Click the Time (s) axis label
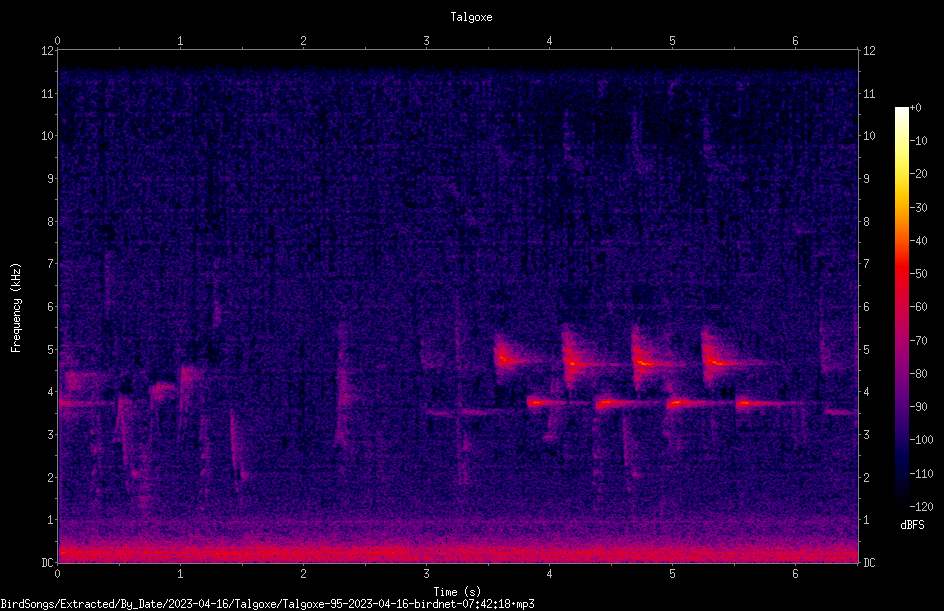944x611 pixels. click(x=457, y=592)
